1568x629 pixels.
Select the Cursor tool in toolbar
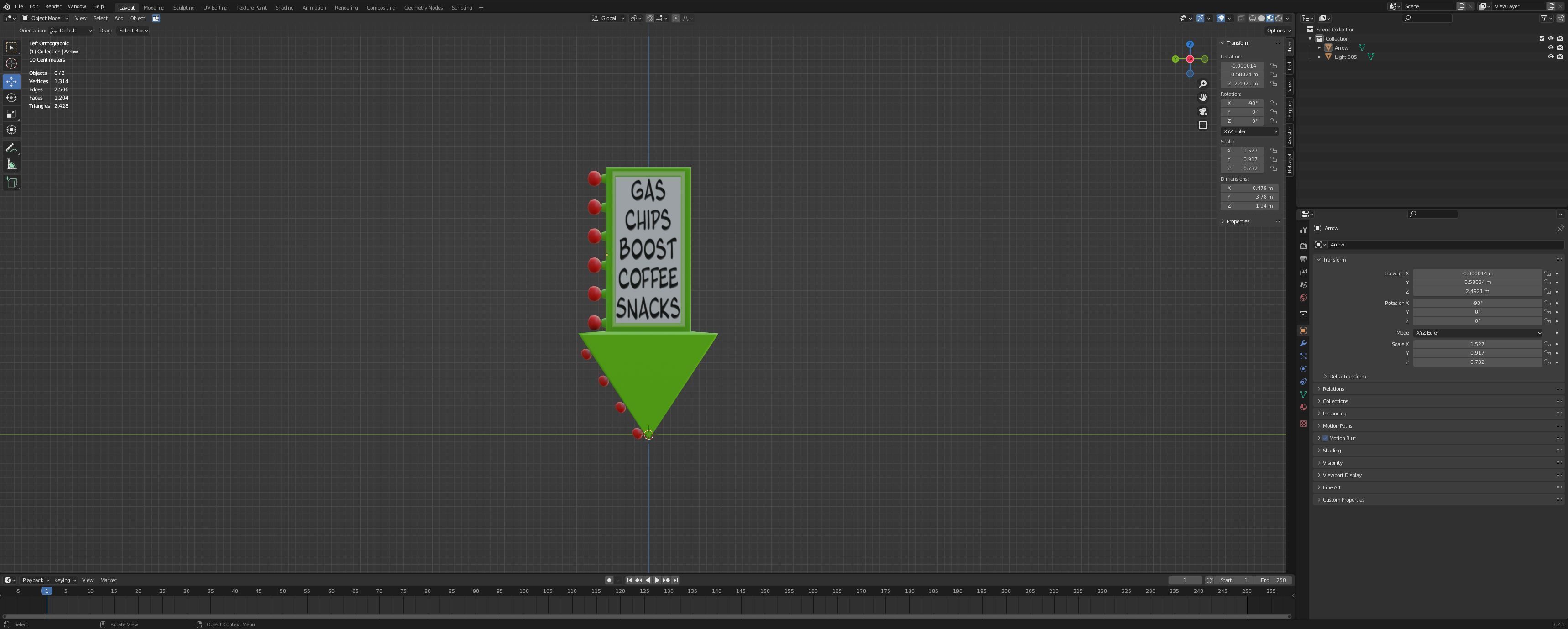(x=11, y=64)
